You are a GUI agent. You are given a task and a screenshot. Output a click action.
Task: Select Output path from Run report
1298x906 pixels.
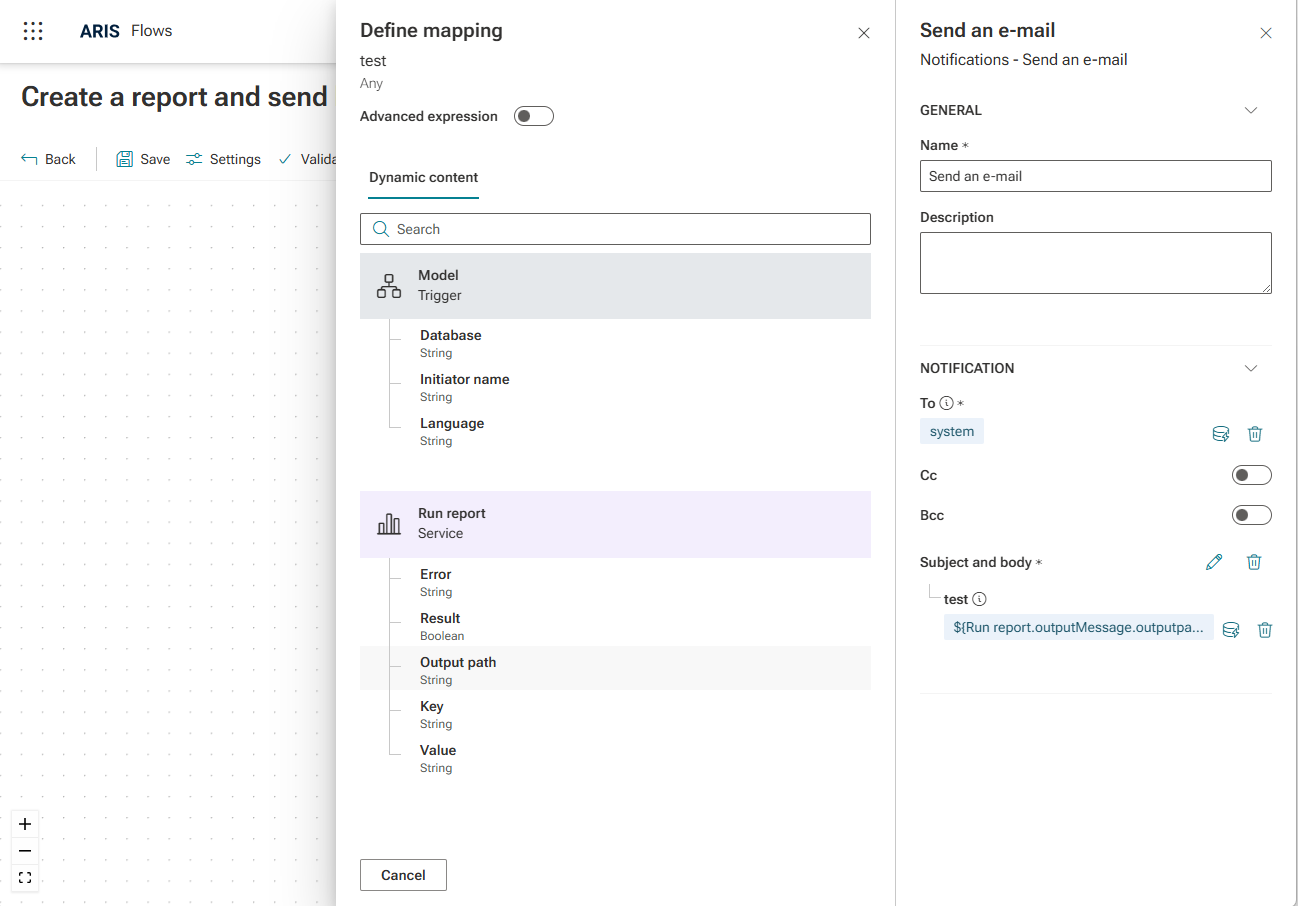click(458, 668)
